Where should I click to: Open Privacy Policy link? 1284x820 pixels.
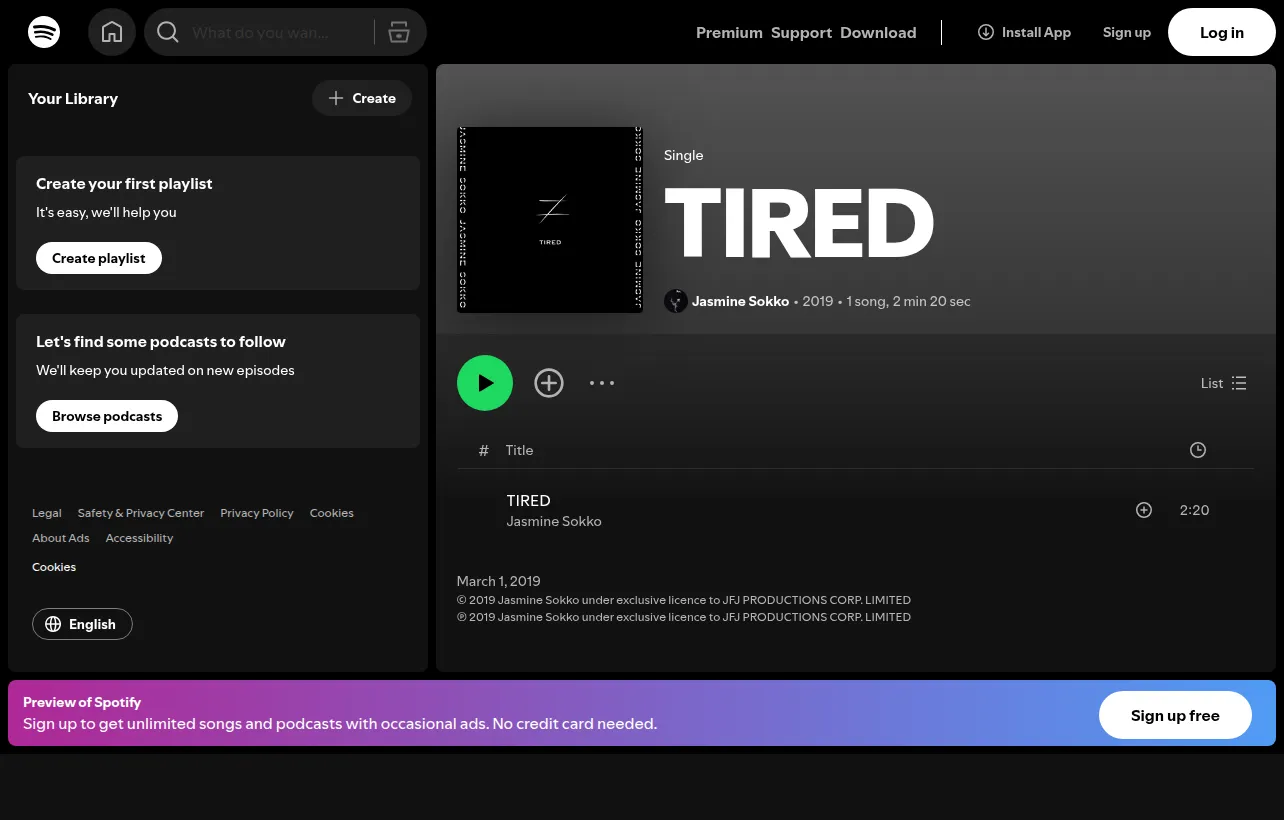(257, 513)
